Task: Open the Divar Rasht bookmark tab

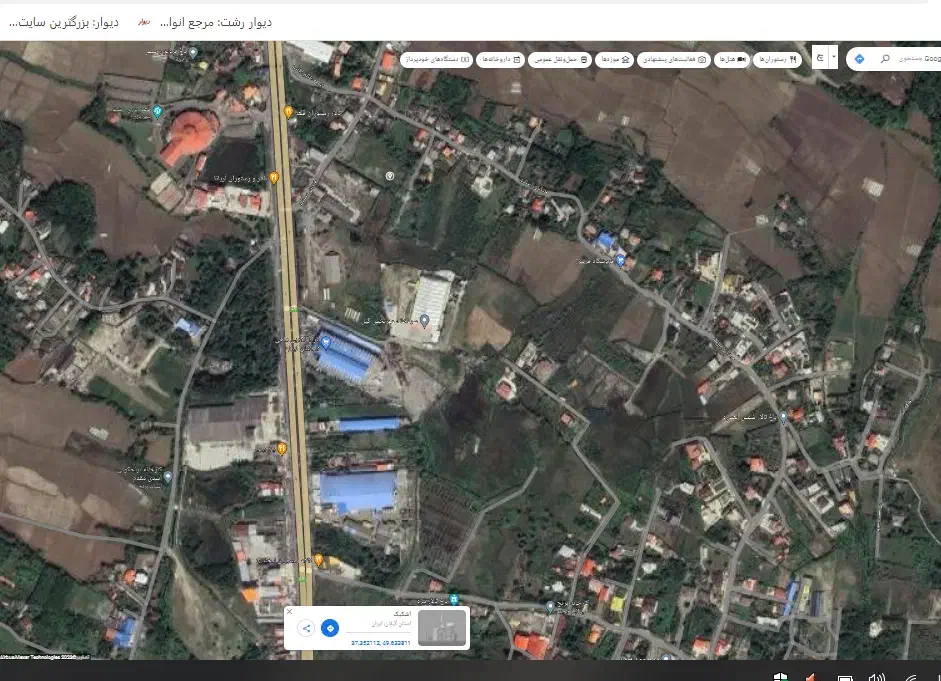Action: [x=205, y=21]
